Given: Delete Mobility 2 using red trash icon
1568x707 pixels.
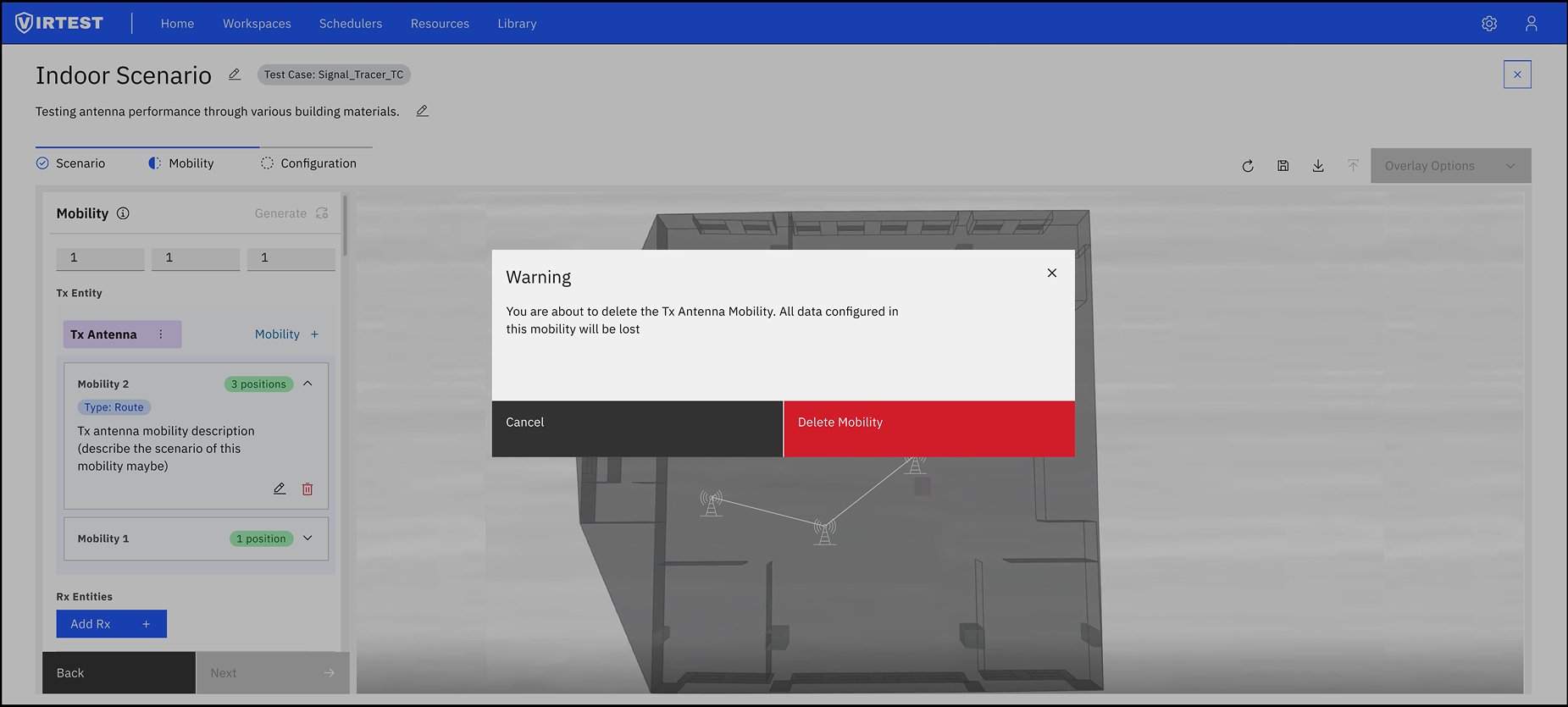Looking at the screenshot, I should [x=308, y=489].
